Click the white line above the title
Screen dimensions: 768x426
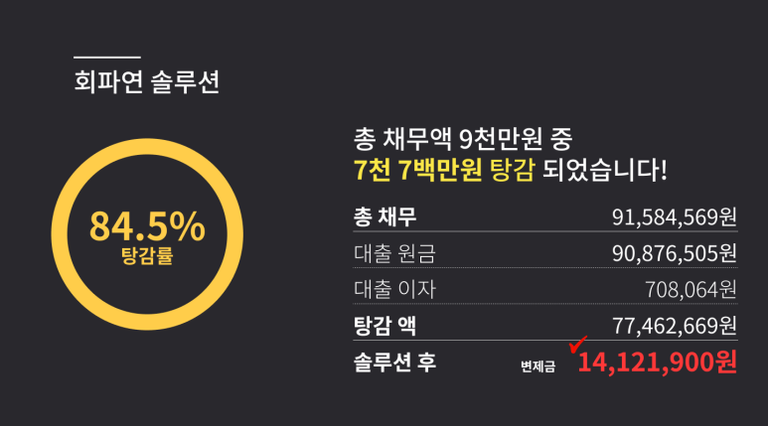[107, 57]
